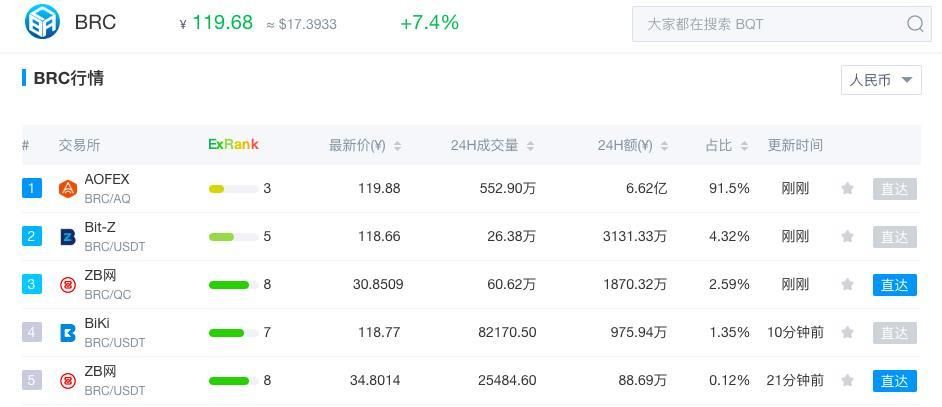
Task: Click 直达 button in AOFEX row
Action: pos(895,189)
